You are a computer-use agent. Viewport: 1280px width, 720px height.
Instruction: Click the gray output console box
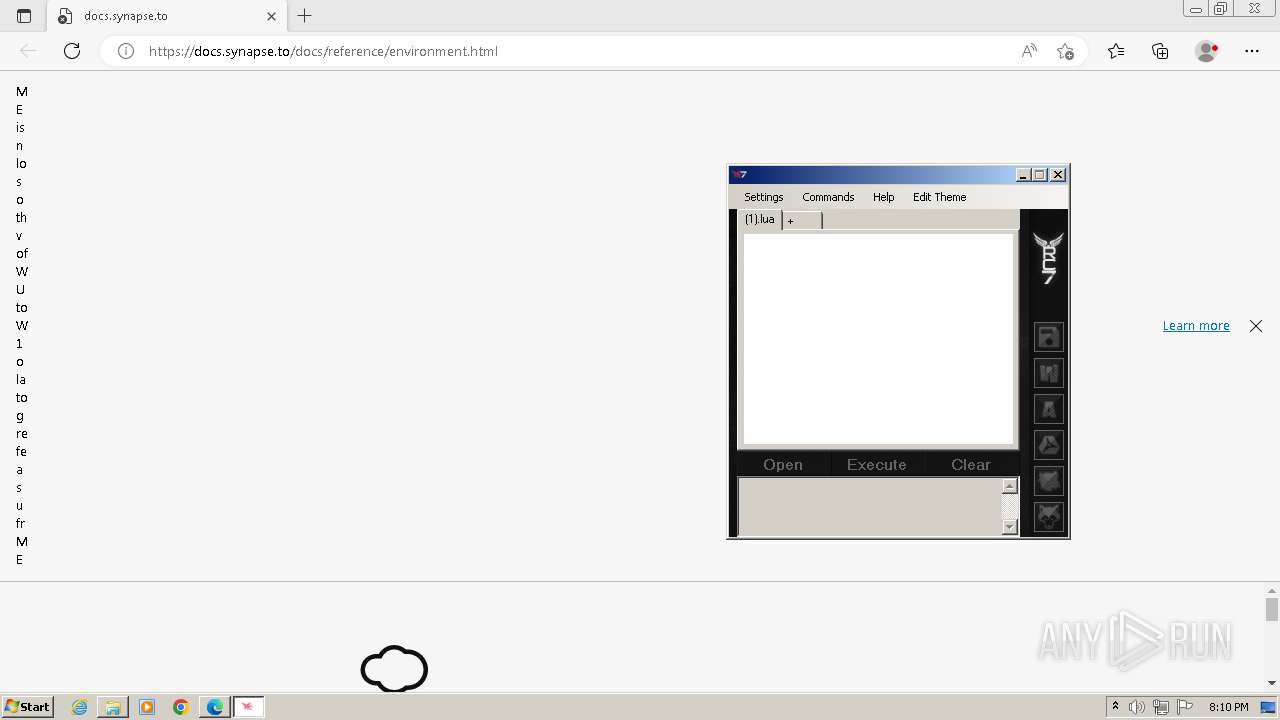pos(870,506)
